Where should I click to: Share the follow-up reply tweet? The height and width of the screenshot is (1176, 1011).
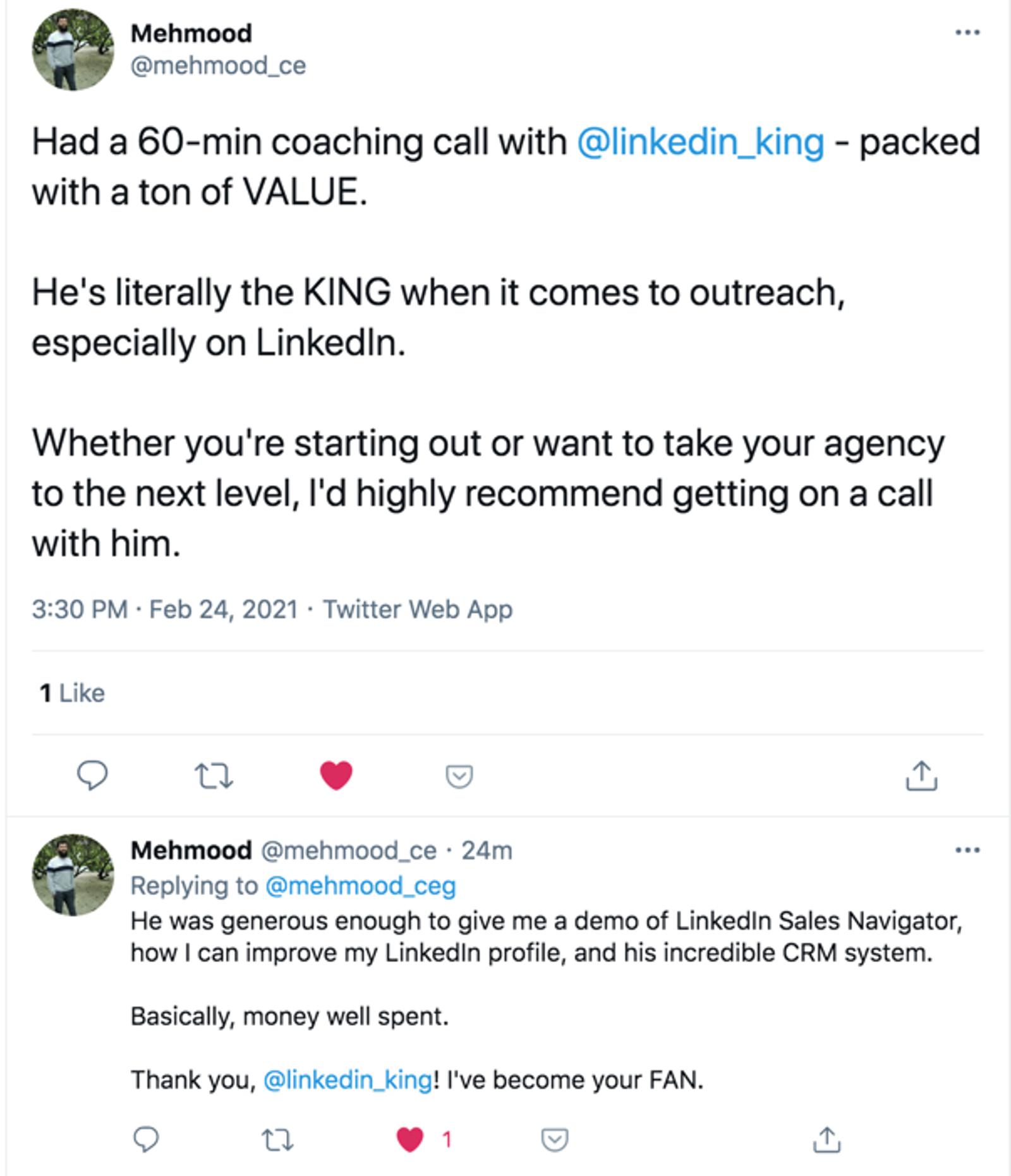pos(825,1139)
